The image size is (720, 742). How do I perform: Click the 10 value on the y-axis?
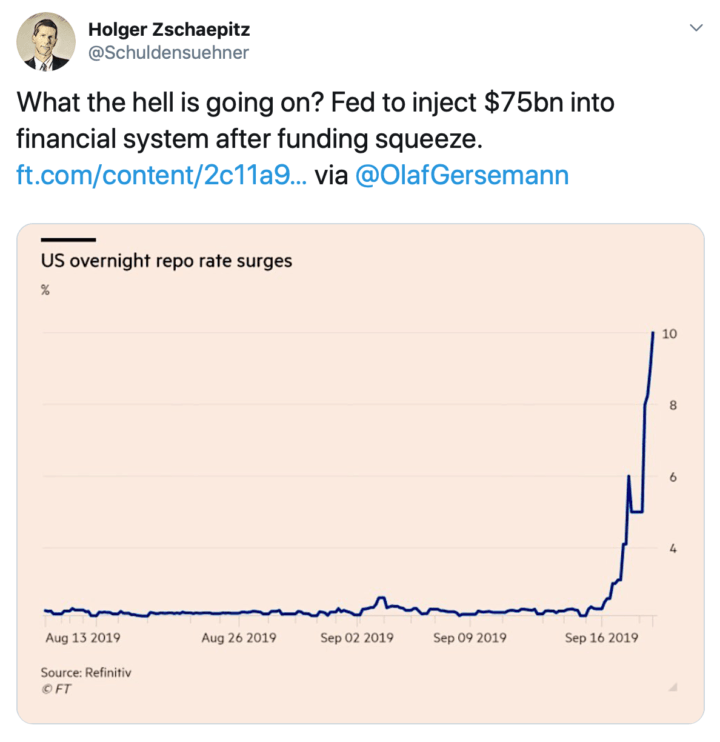(670, 334)
